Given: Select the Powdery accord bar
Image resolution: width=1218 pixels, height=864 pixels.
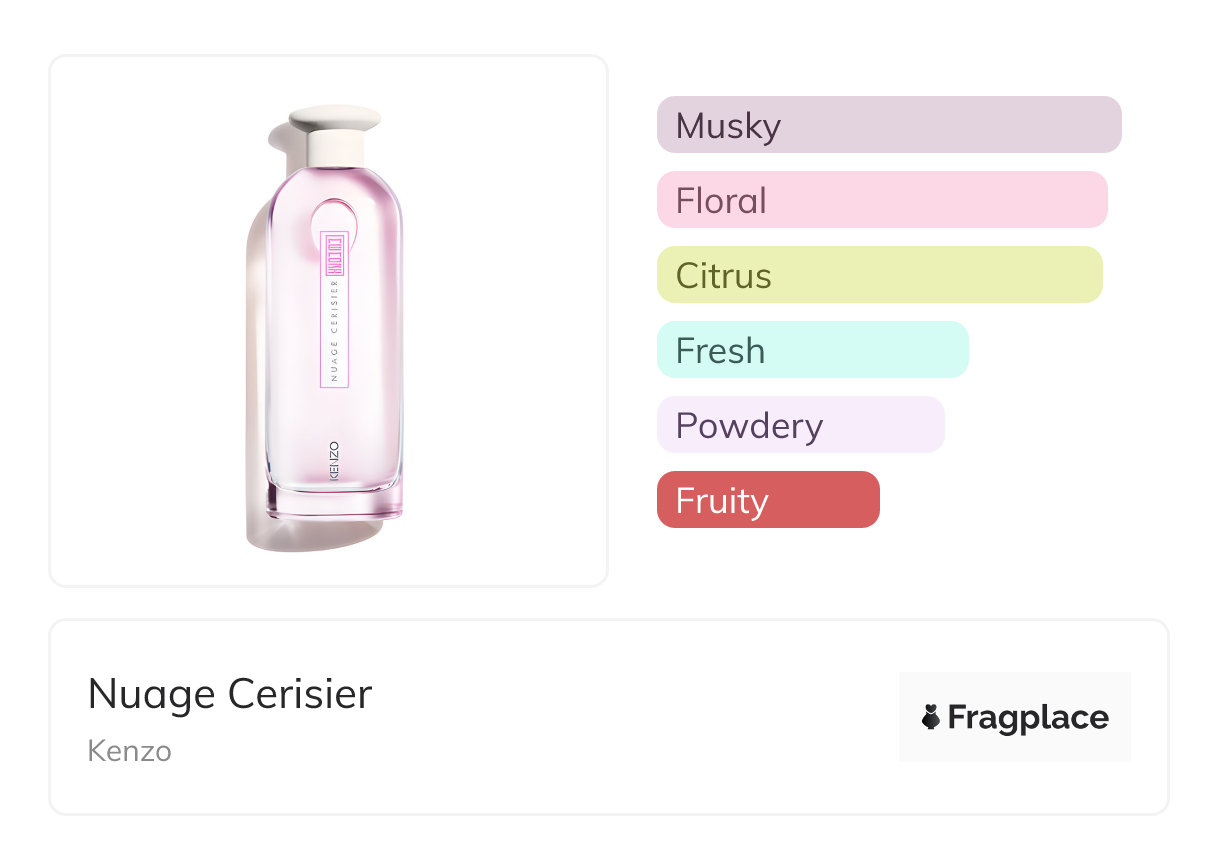Looking at the screenshot, I should coord(800,425).
